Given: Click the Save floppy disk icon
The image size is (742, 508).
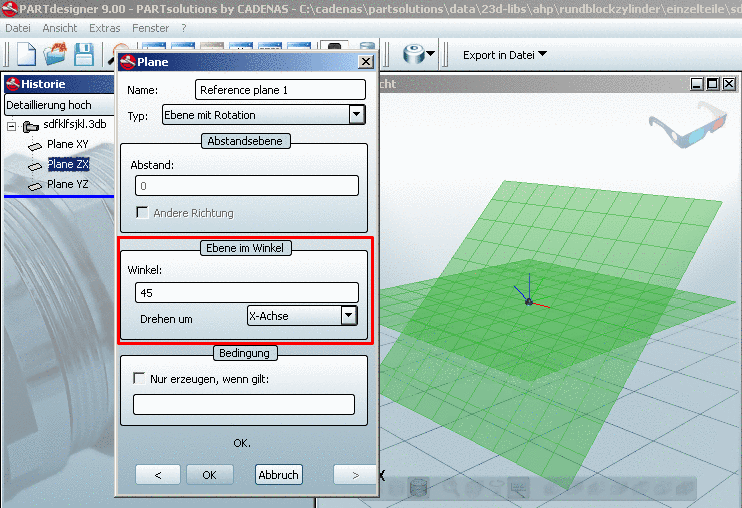Looking at the screenshot, I should [84, 54].
